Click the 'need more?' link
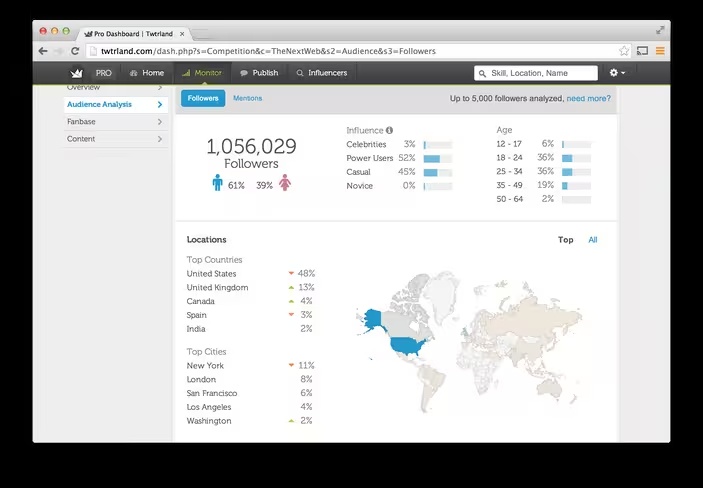The height and width of the screenshot is (488, 703). coord(588,98)
